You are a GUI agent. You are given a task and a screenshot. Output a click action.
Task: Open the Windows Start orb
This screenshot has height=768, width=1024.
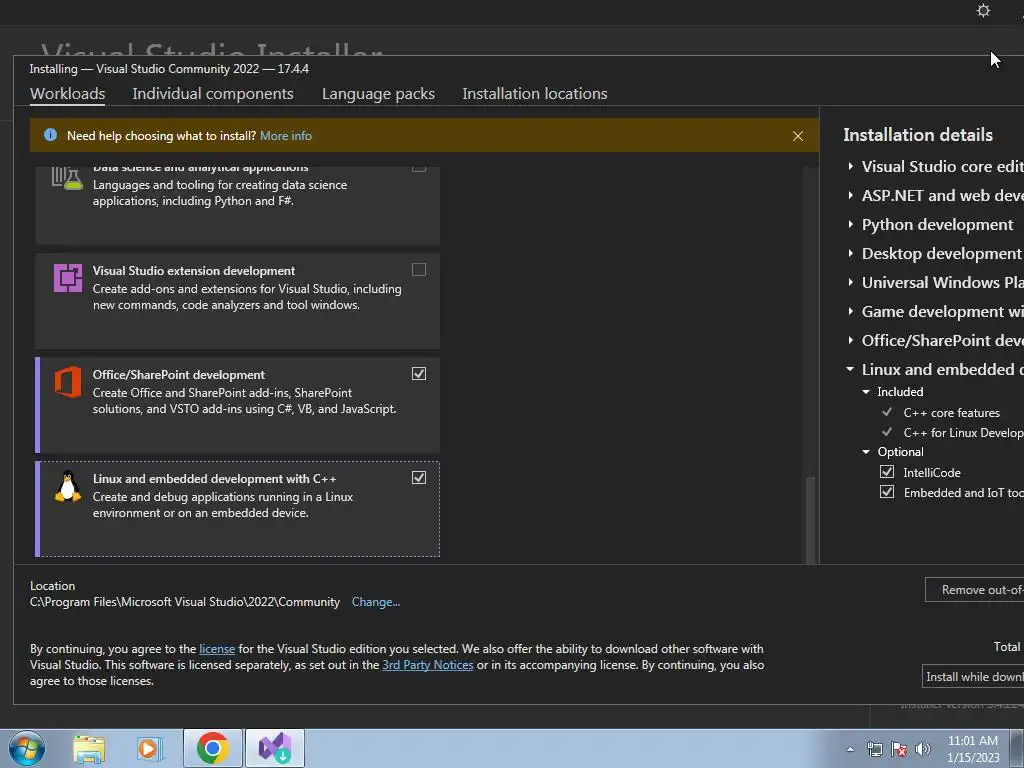coord(27,748)
